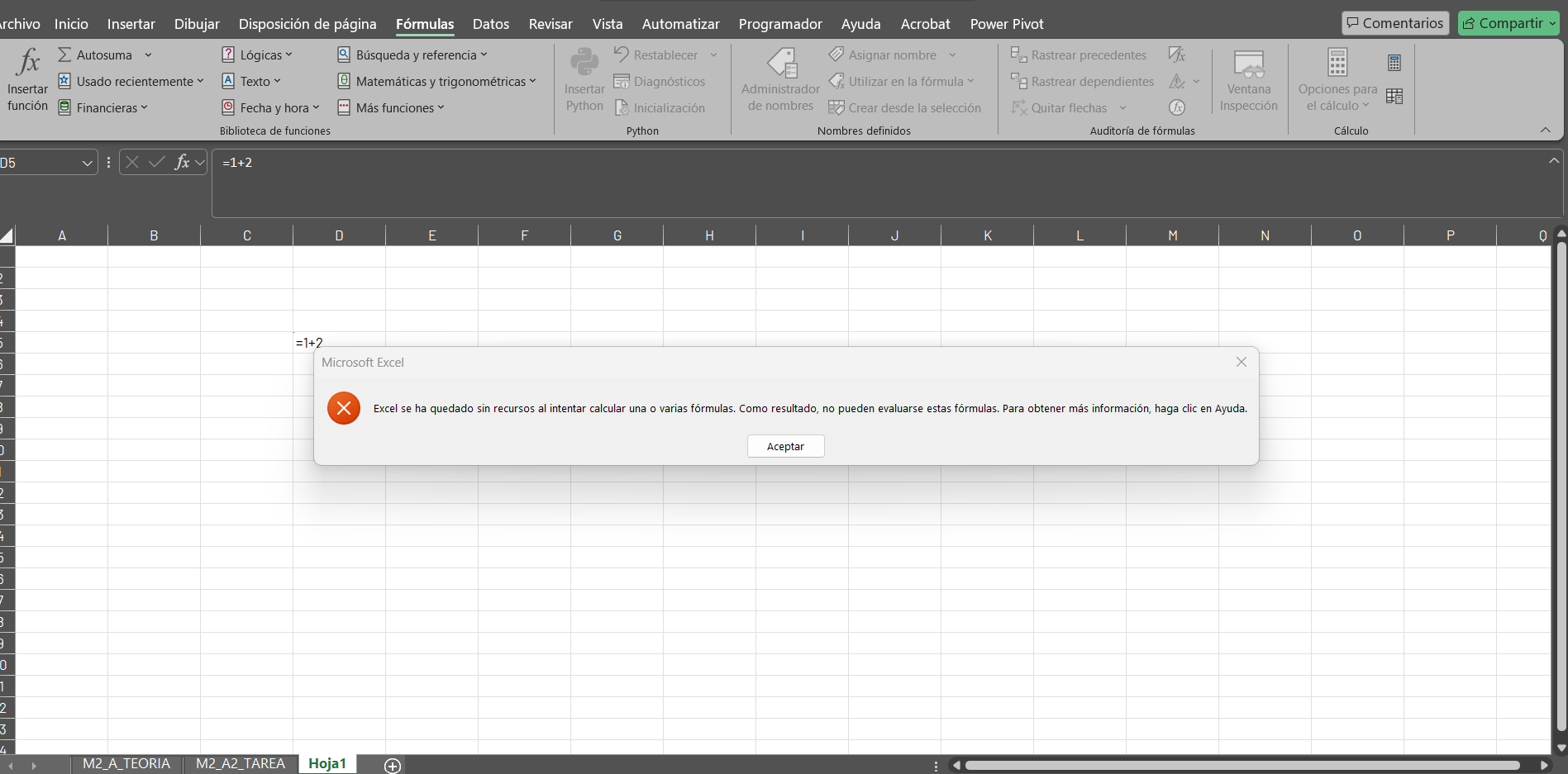Click the Evaluar fórmula icon
Image resolution: width=1568 pixels, height=774 pixels.
point(1177,107)
